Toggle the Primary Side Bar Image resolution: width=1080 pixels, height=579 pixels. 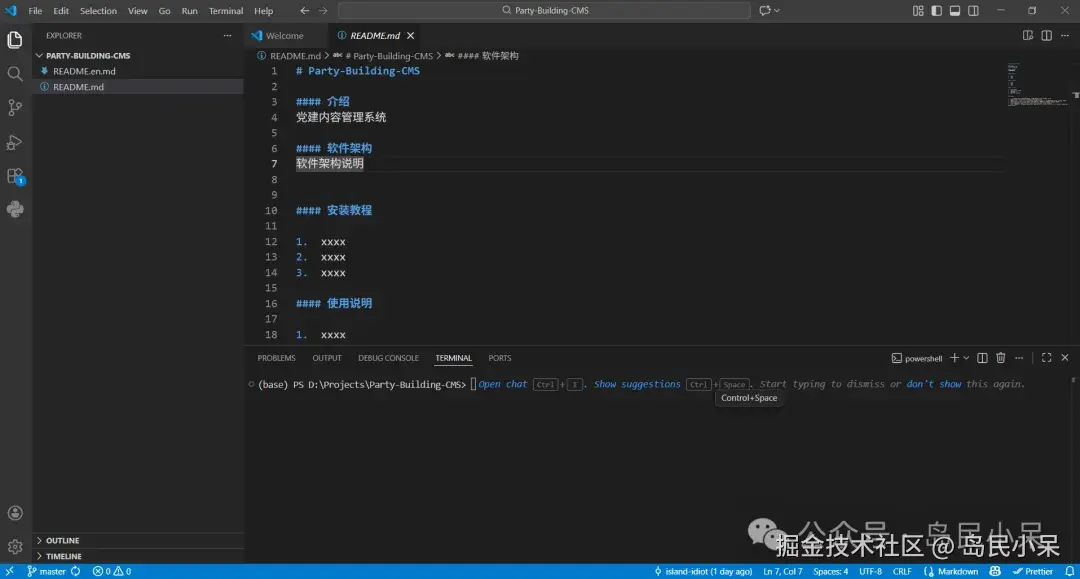click(937, 10)
